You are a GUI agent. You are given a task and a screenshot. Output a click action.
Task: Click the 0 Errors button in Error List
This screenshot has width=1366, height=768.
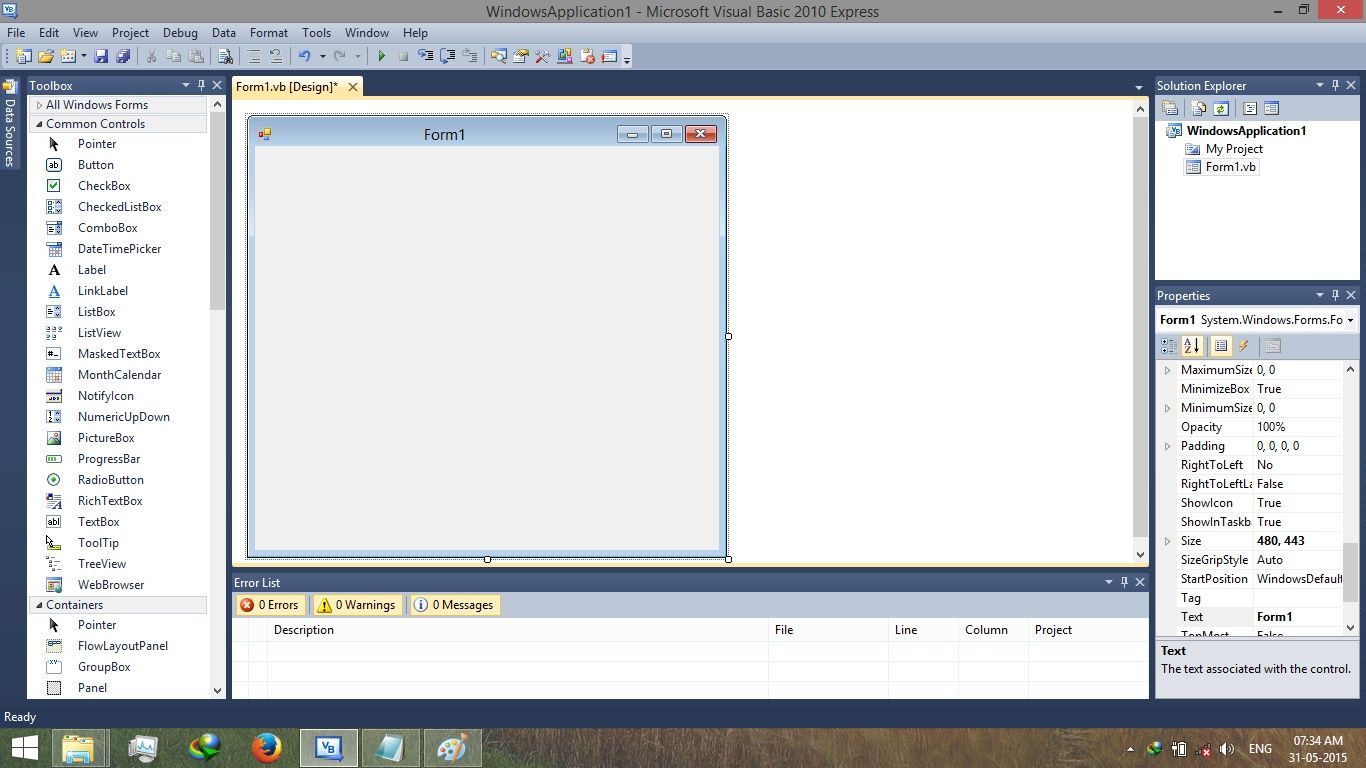(x=270, y=604)
